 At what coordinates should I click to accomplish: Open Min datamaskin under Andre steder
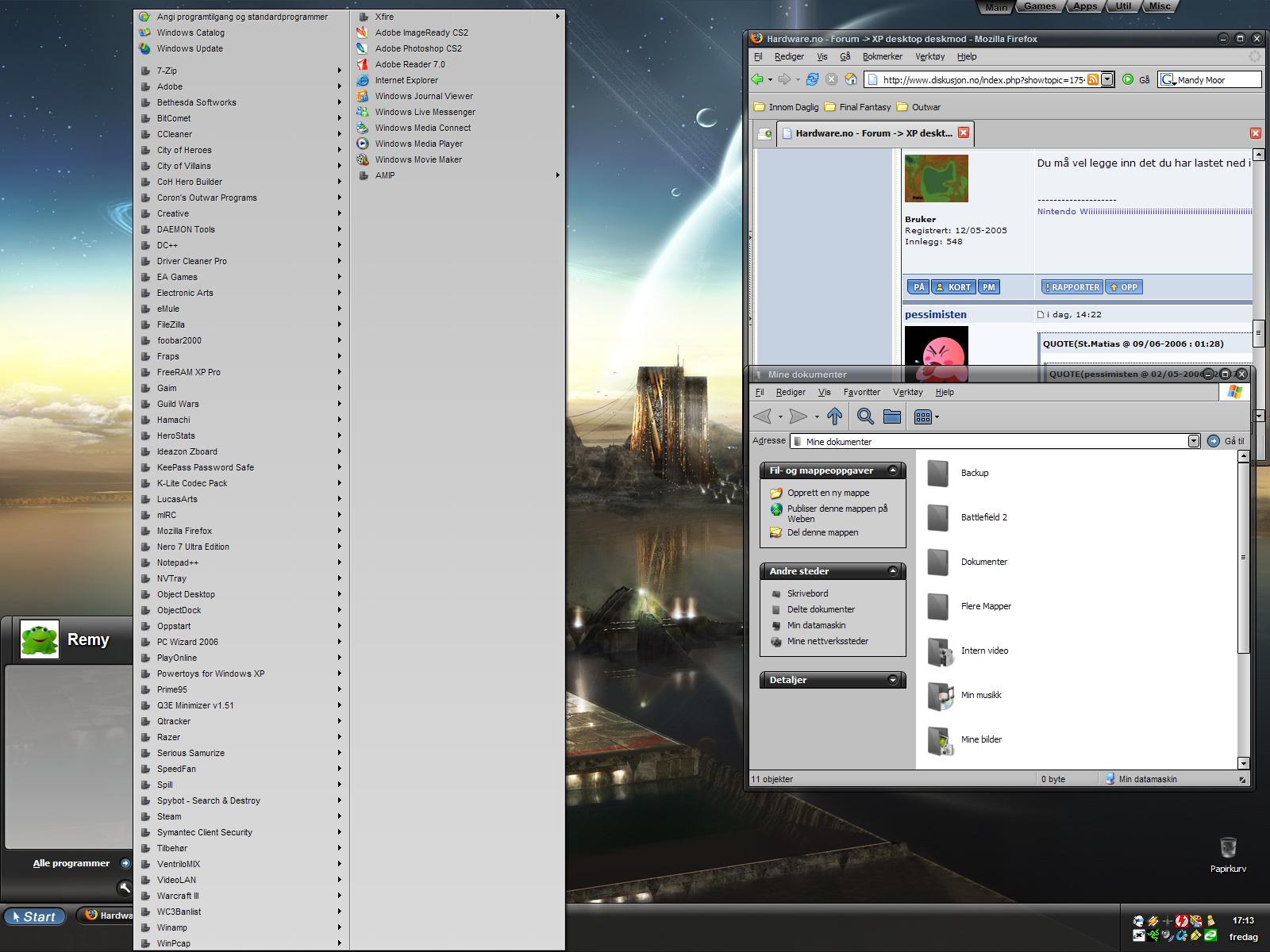pyautogui.click(x=816, y=625)
